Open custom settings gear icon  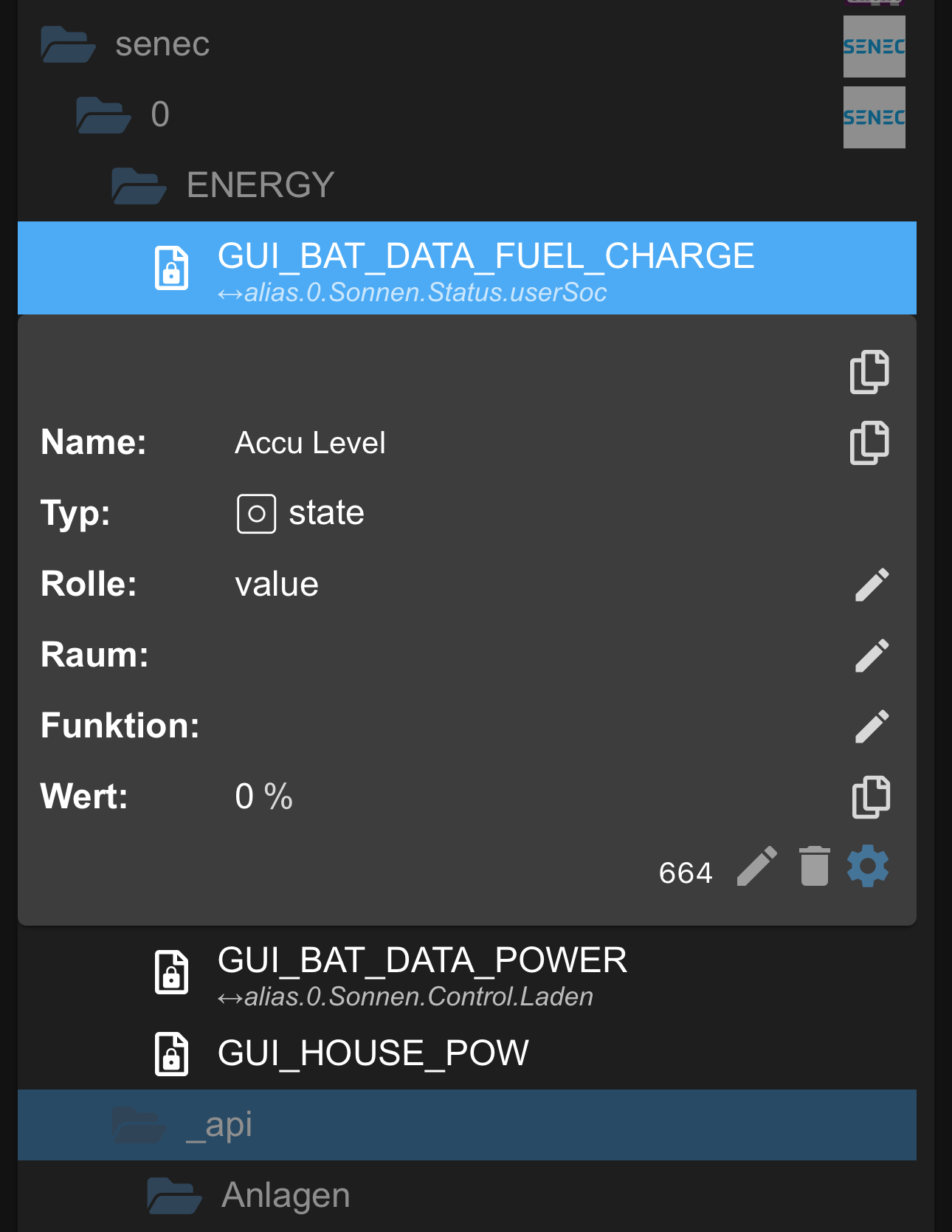[x=868, y=866]
